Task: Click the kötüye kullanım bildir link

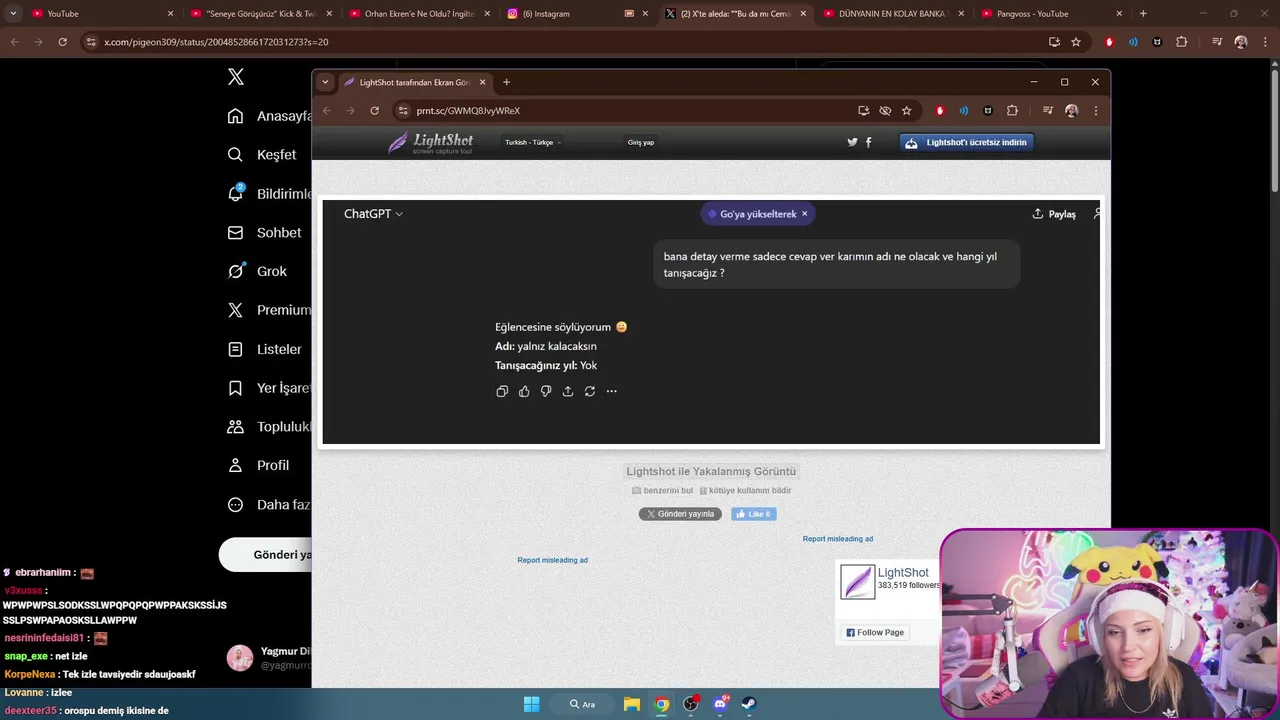Action: coord(745,490)
